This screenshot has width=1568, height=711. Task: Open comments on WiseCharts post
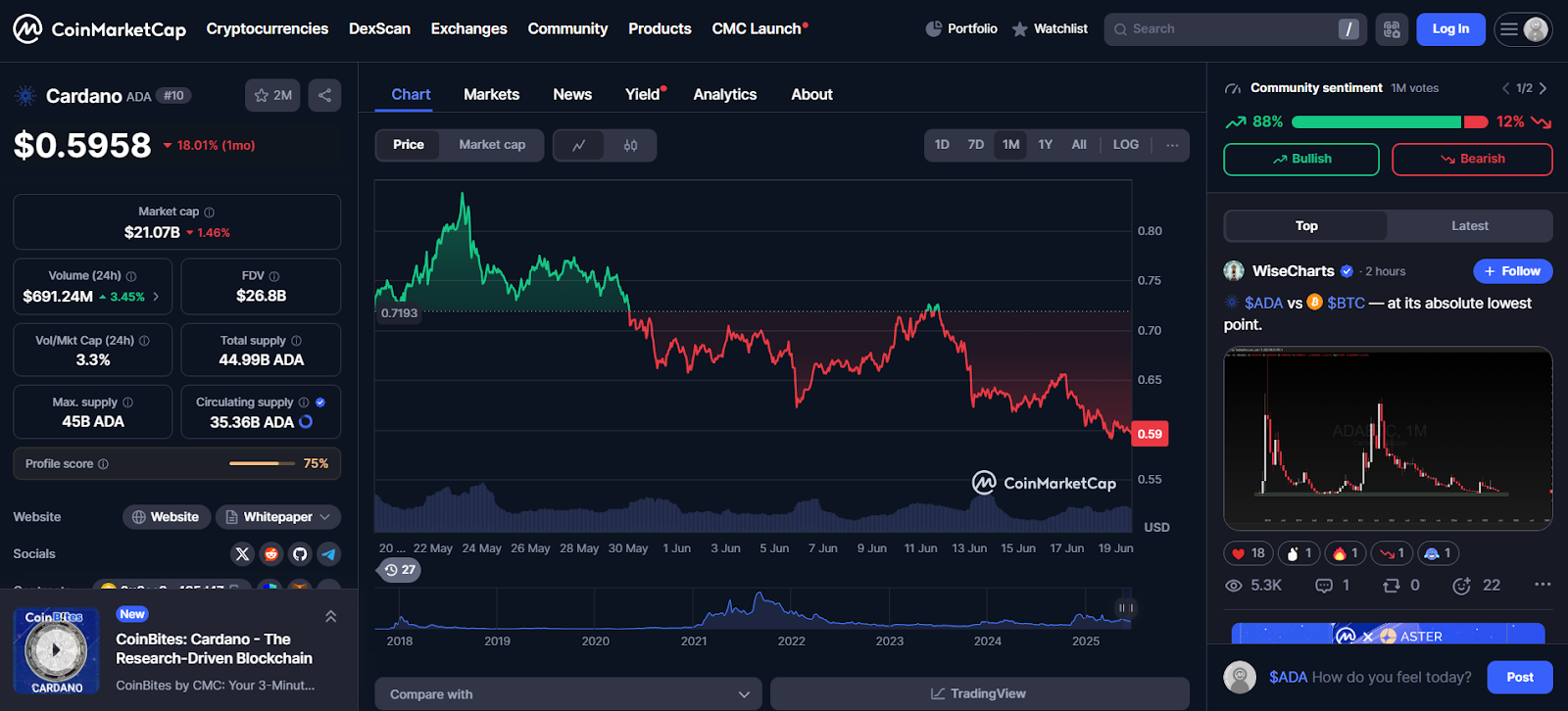1333,586
